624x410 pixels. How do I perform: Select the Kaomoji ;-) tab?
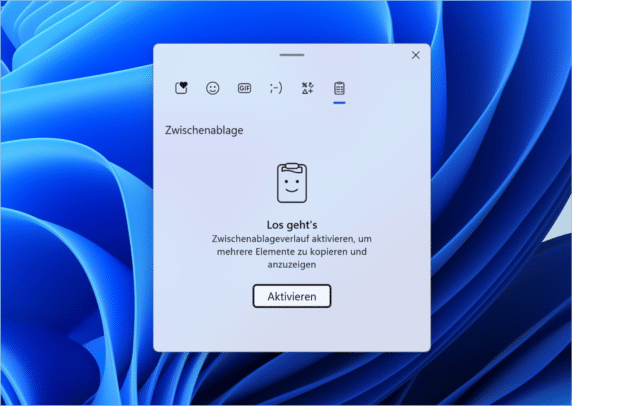275,88
